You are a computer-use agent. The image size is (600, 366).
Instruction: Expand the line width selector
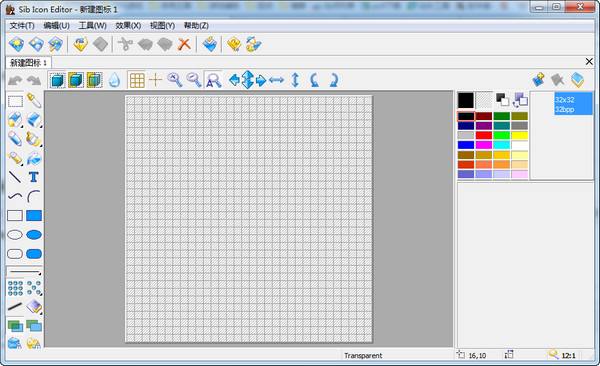pyautogui.click(x=24, y=272)
